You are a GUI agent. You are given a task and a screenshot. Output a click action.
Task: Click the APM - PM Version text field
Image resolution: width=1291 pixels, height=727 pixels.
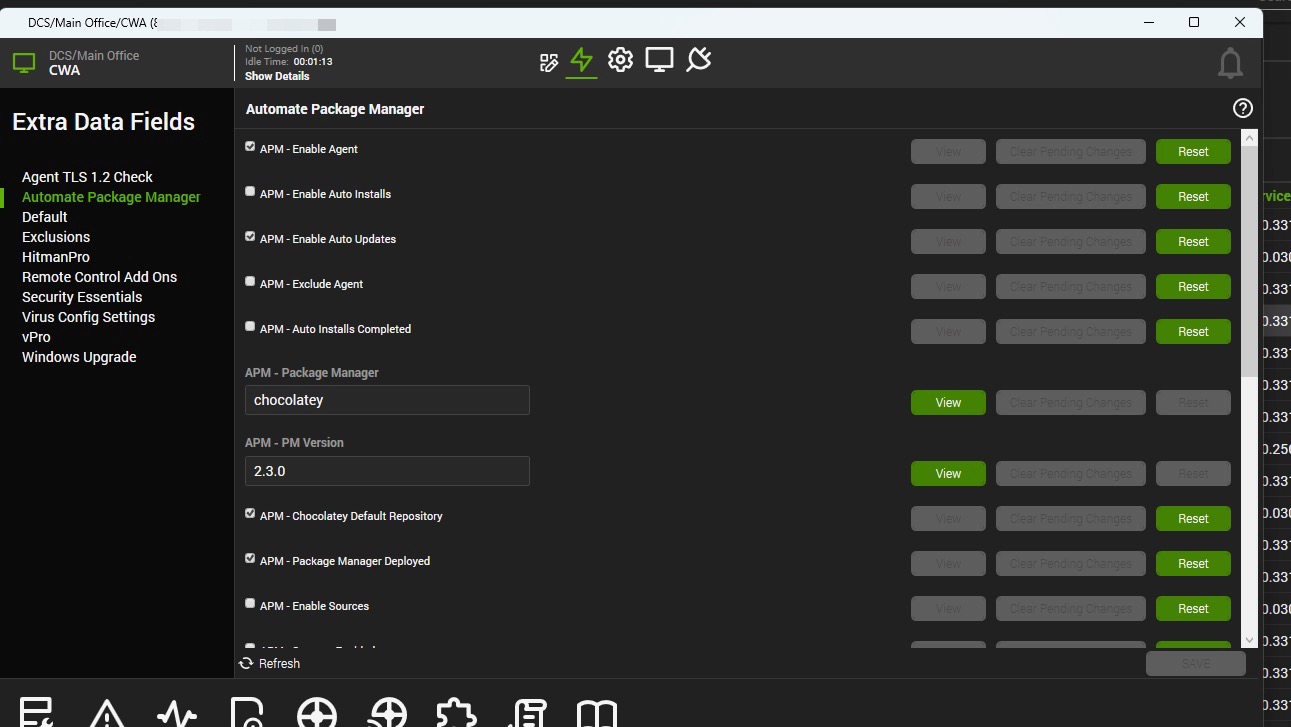[387, 471]
